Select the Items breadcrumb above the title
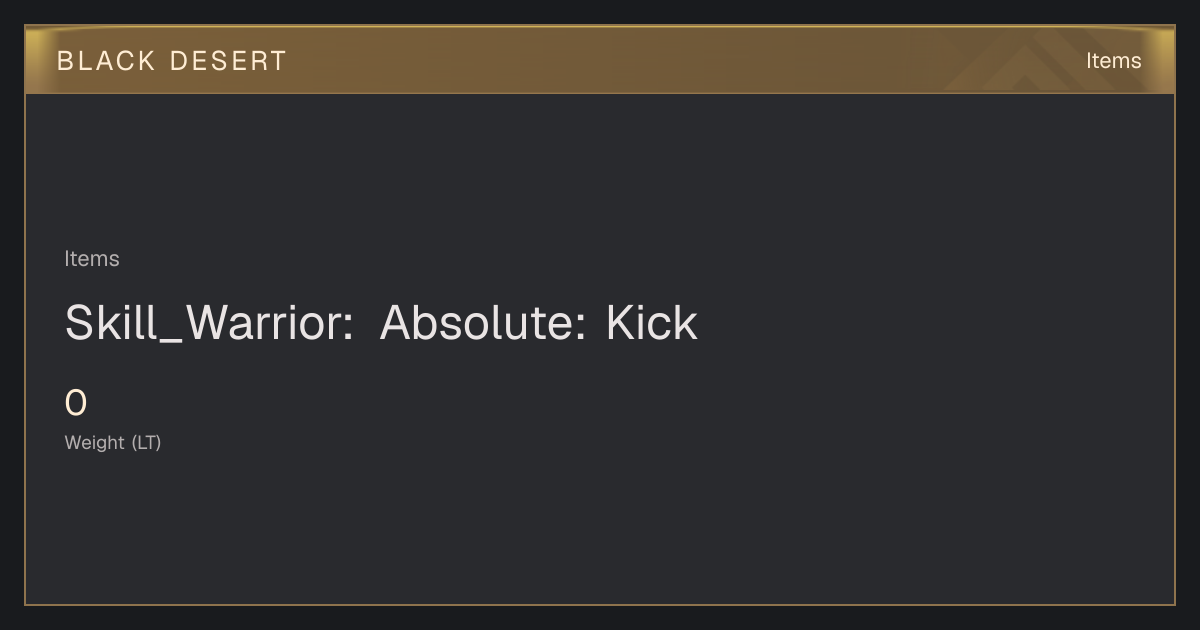Screen dimensions: 1200x630 [92, 259]
